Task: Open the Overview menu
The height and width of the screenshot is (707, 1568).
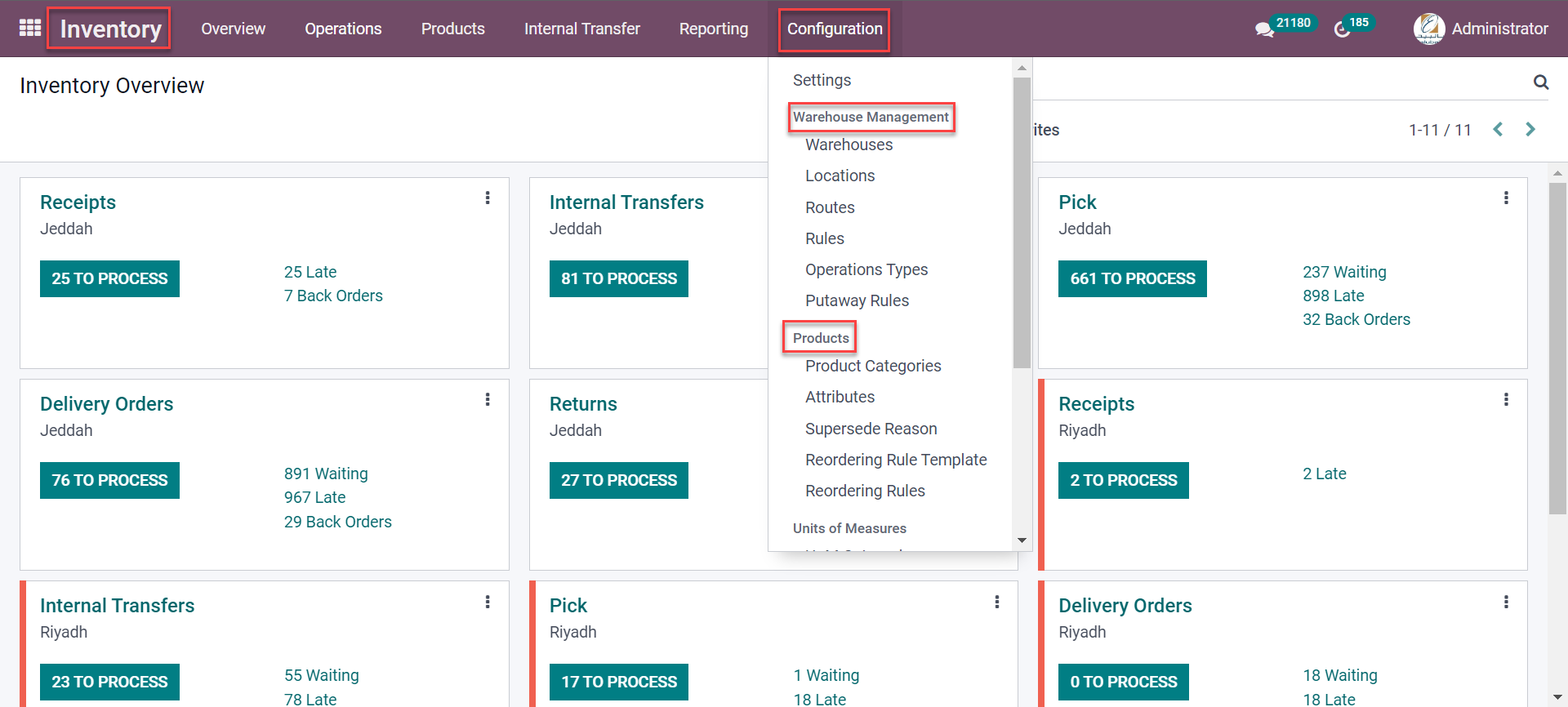Action: (233, 29)
